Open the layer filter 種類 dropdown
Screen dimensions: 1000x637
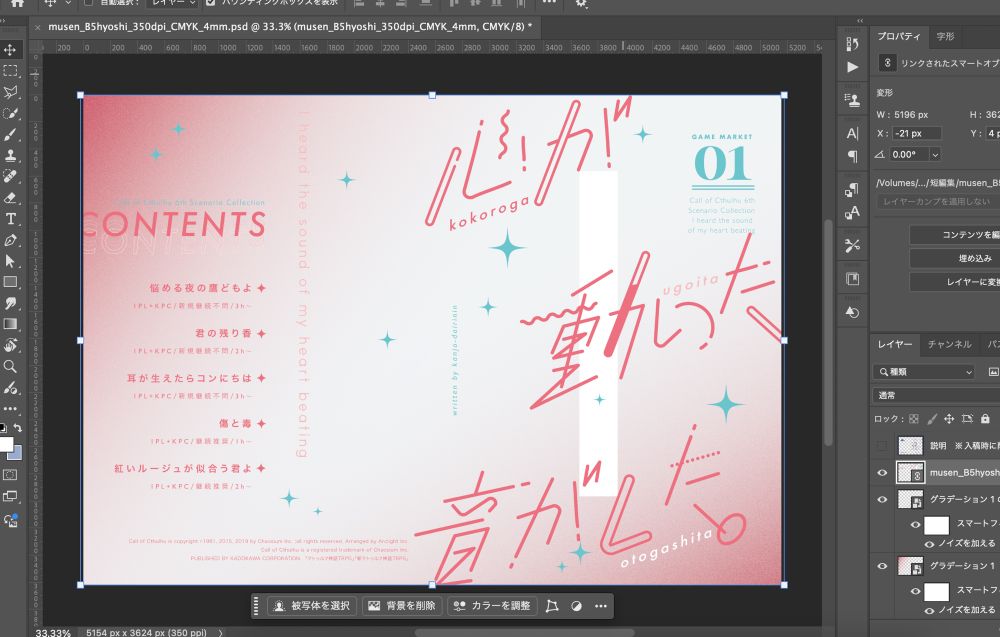[923, 372]
